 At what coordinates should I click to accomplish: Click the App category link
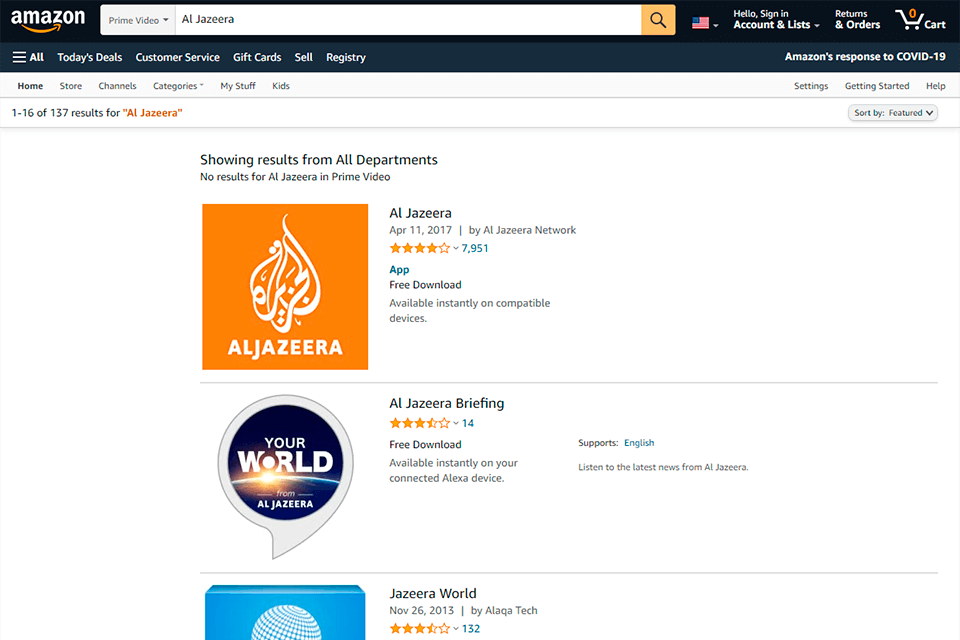click(399, 269)
